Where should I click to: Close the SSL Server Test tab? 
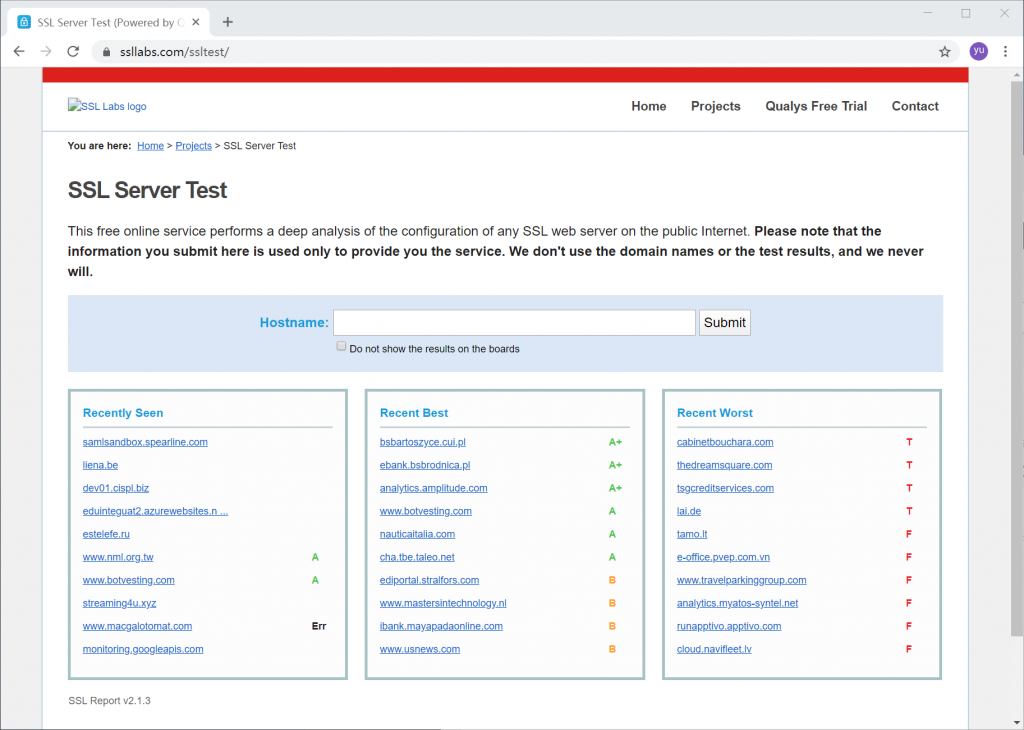click(x=197, y=22)
